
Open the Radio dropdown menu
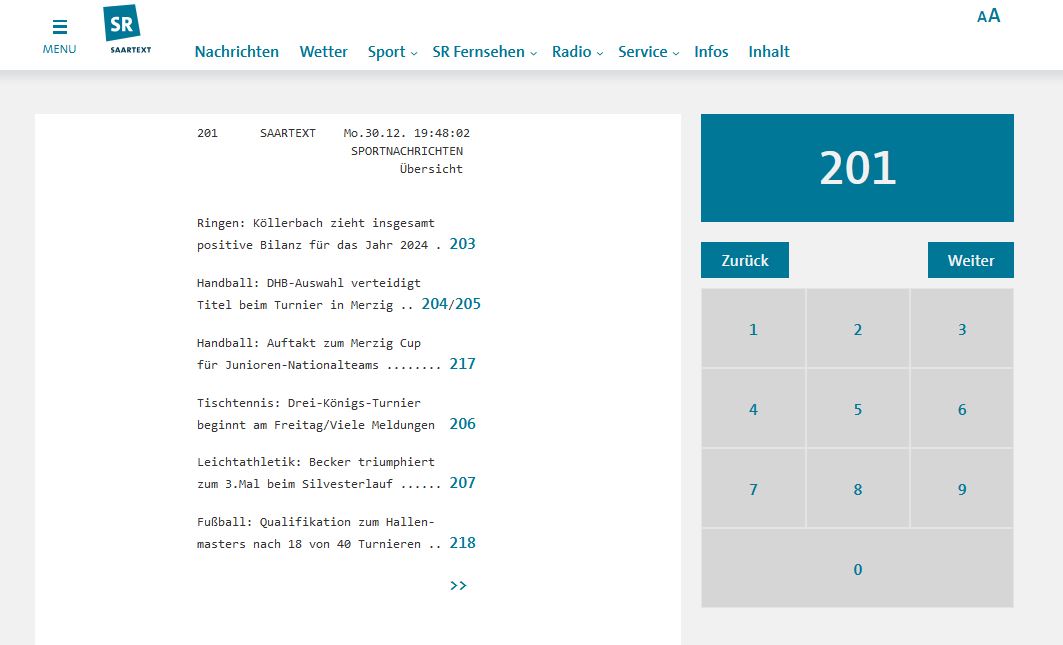577,52
